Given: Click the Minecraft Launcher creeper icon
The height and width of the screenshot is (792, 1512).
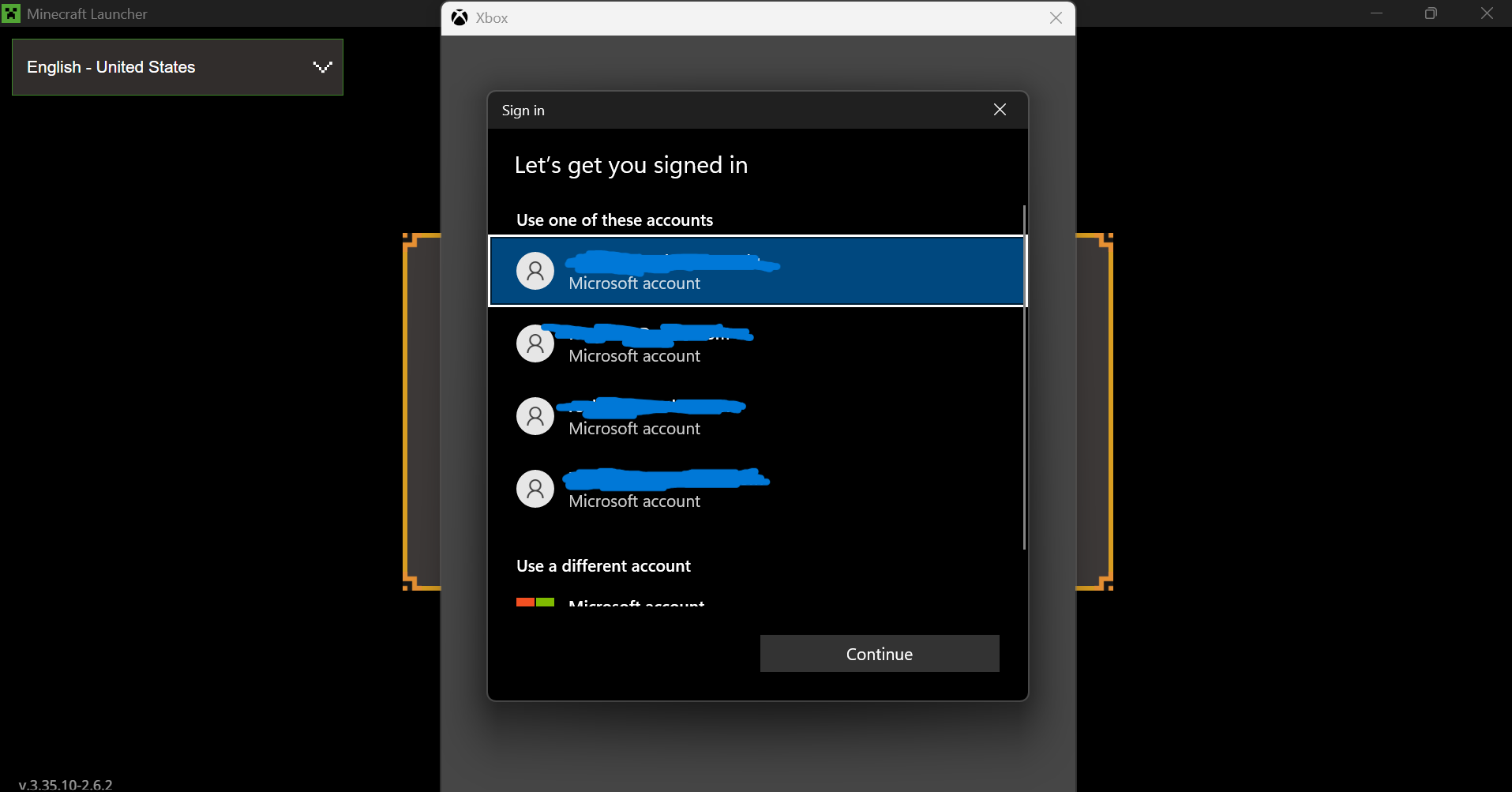Looking at the screenshot, I should pyautogui.click(x=11, y=13).
